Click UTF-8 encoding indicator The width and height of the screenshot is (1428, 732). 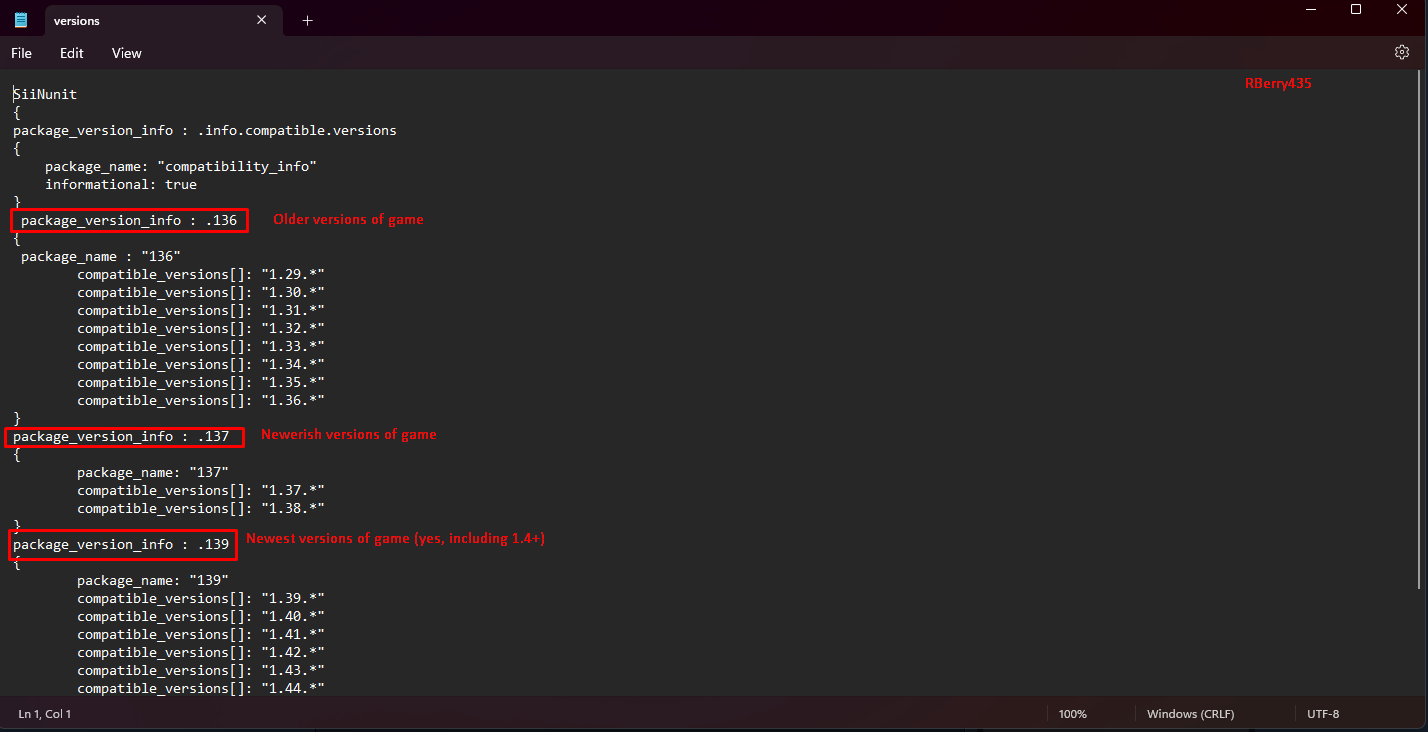pos(1323,714)
